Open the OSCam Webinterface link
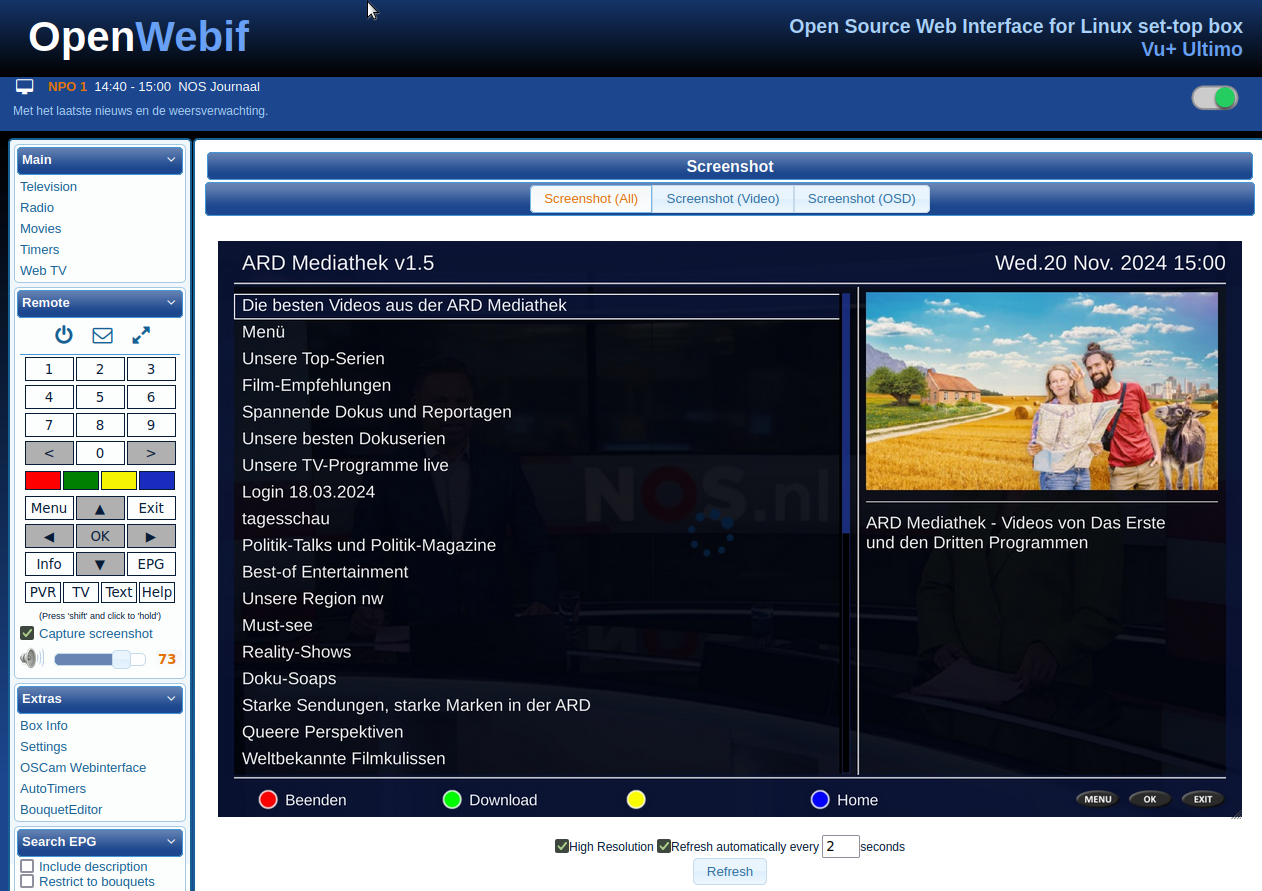Viewport: 1262px width, 891px height. pyautogui.click(x=83, y=768)
